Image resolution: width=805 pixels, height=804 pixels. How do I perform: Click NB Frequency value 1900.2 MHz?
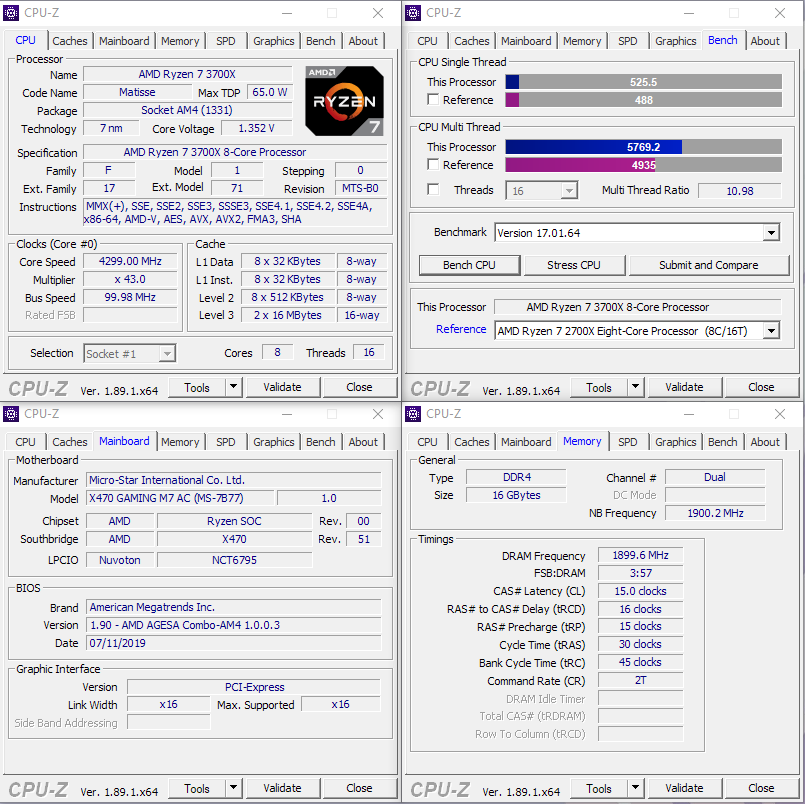[x=716, y=513]
